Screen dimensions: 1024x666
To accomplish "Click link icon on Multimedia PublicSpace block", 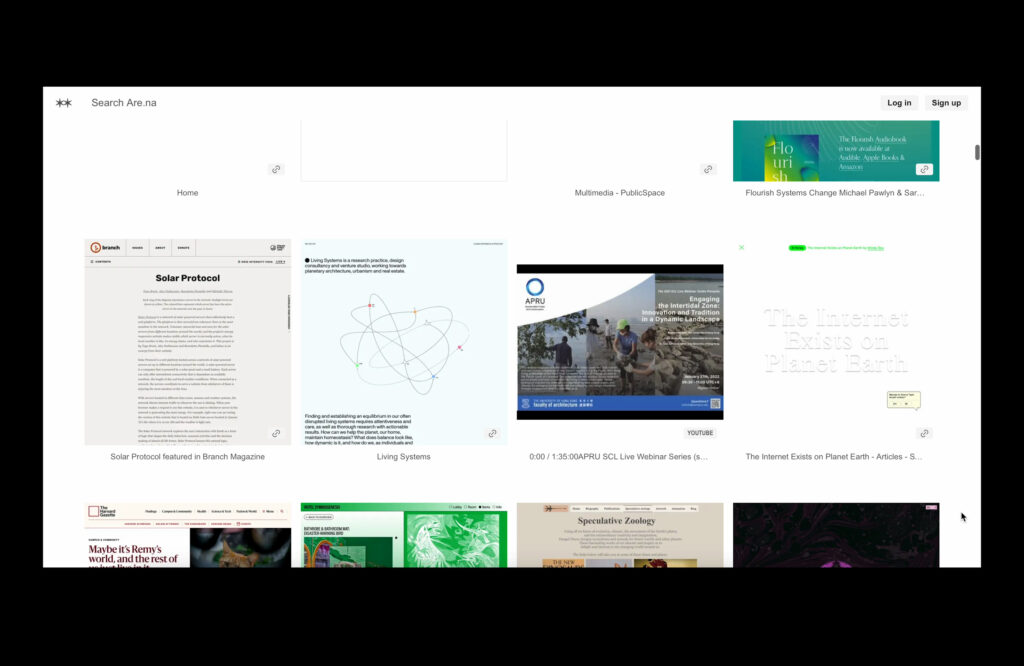I will 708,169.
